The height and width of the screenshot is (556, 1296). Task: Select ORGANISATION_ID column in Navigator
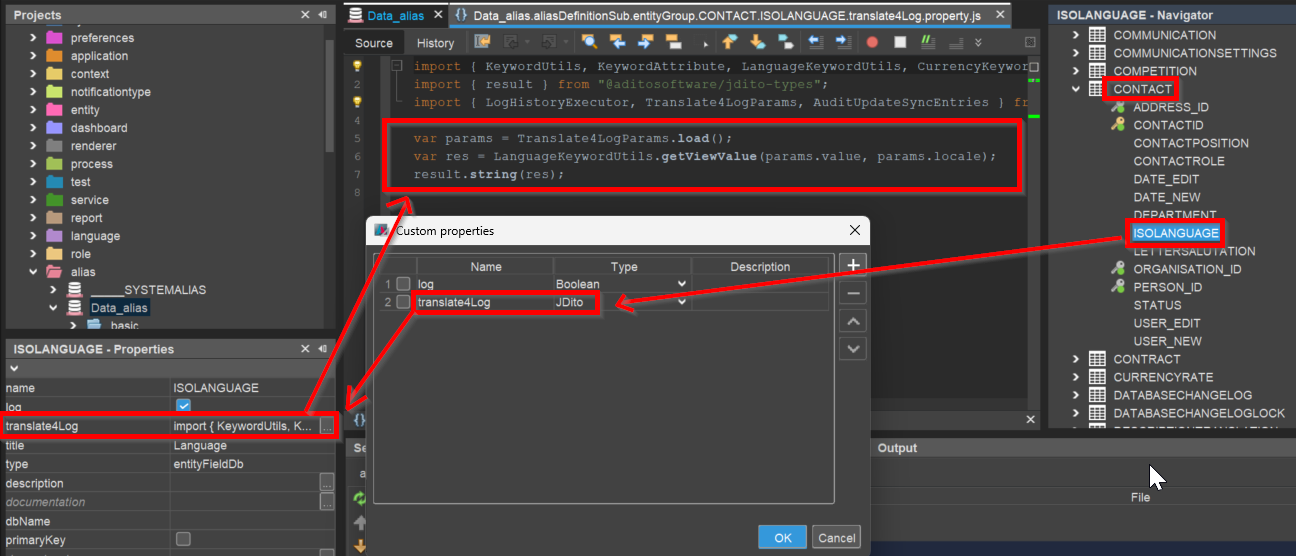click(x=1187, y=269)
